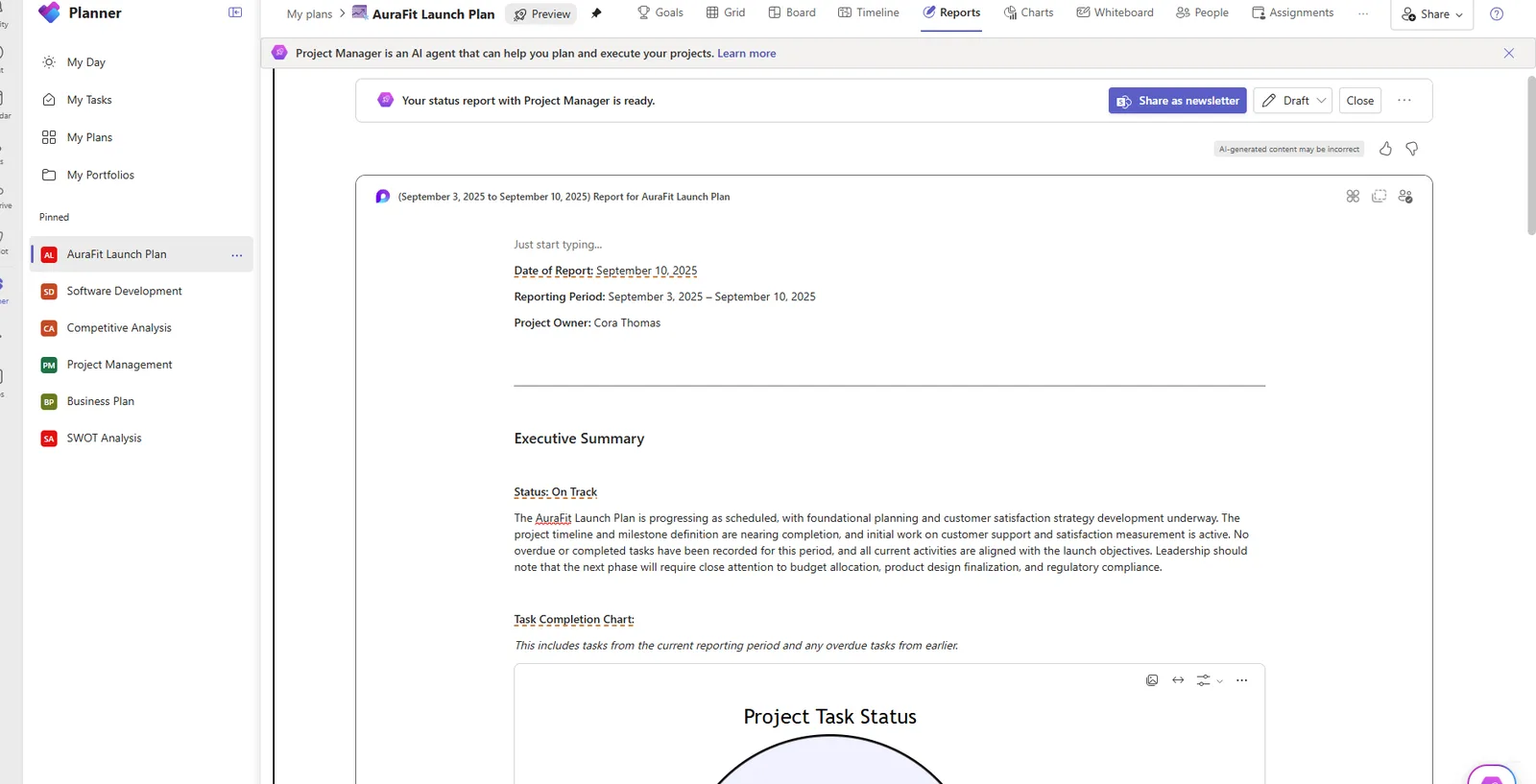Click the AI-generated content disclaimer badge
Screen dimensions: 1536x784
tap(1288, 150)
